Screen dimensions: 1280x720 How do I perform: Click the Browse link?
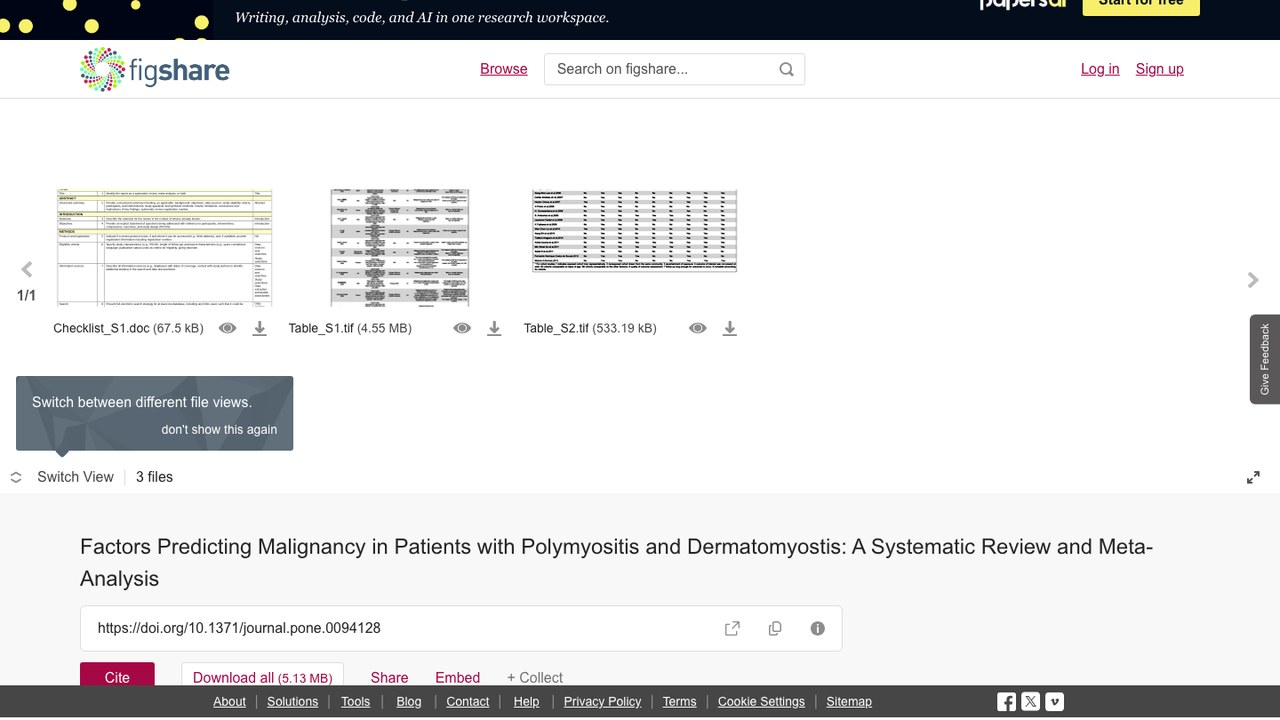[x=504, y=69]
